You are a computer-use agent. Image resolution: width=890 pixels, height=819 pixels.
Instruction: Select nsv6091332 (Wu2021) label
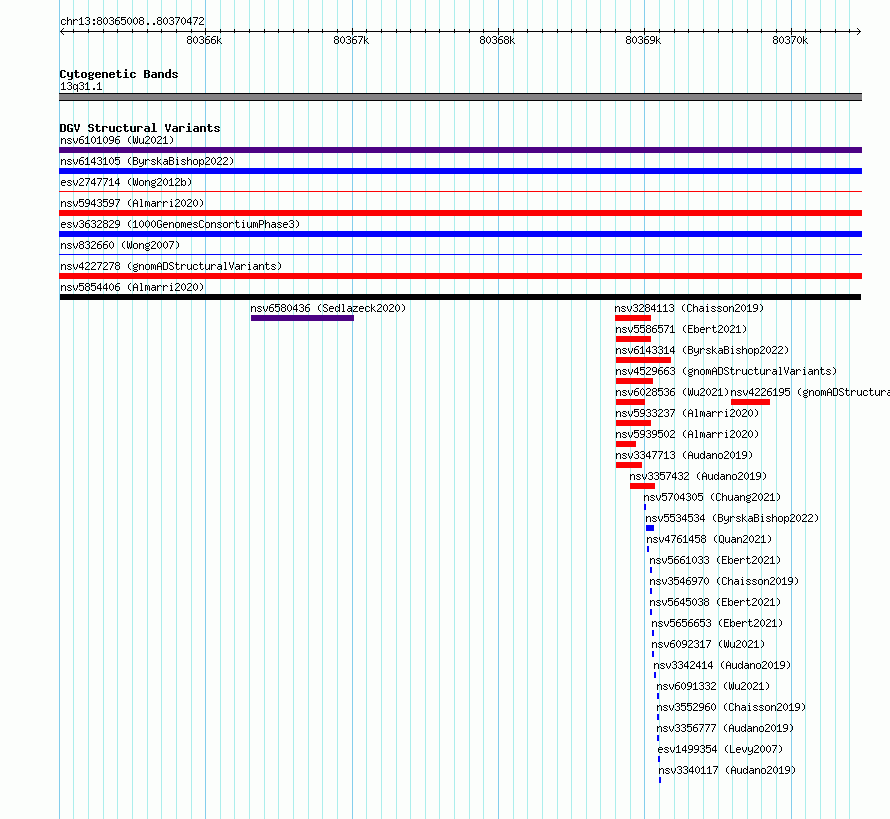713,686
